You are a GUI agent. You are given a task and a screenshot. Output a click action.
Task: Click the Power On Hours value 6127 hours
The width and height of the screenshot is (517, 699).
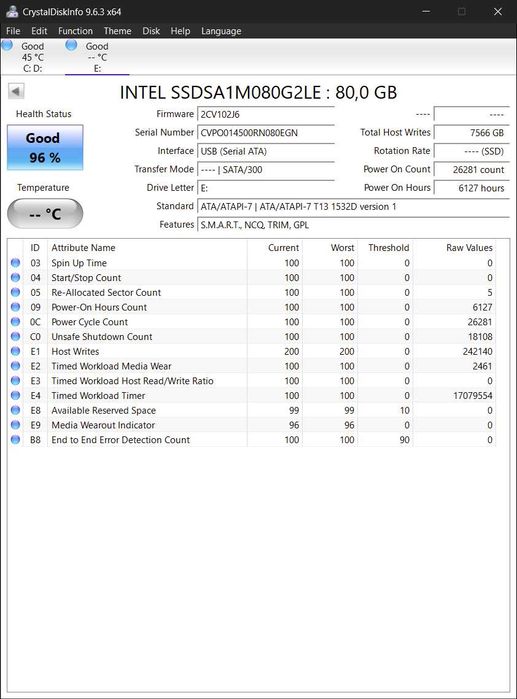(x=472, y=188)
